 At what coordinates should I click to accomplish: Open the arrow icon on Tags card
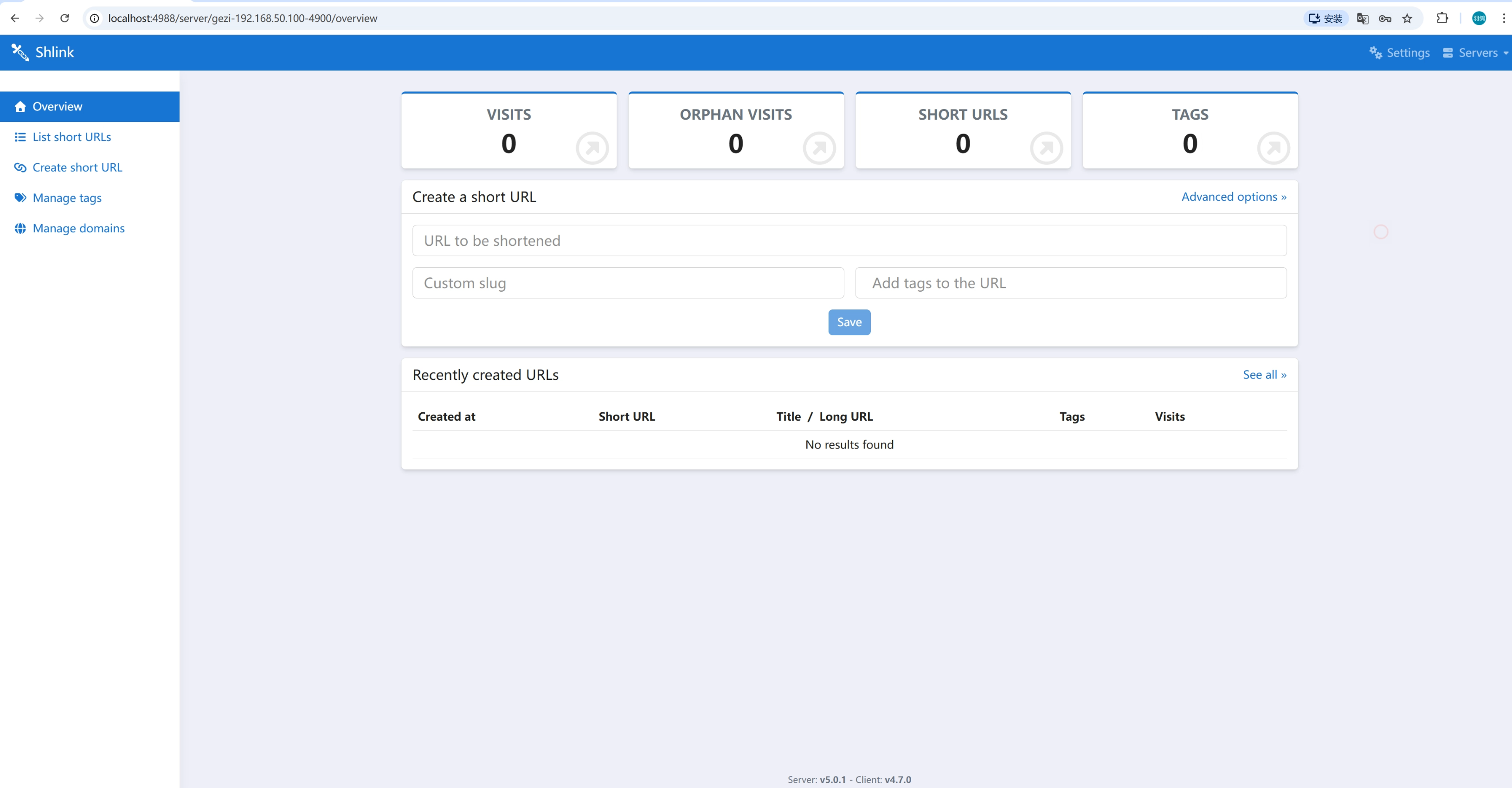(1273, 148)
